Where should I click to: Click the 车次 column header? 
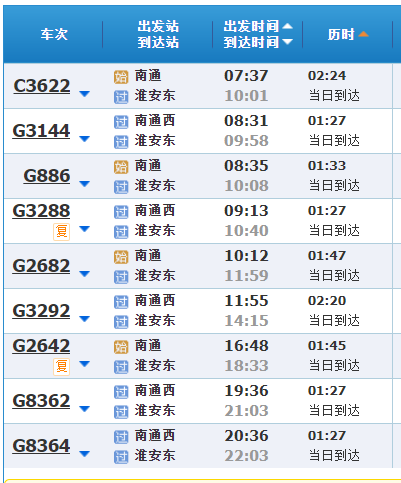click(x=54, y=34)
